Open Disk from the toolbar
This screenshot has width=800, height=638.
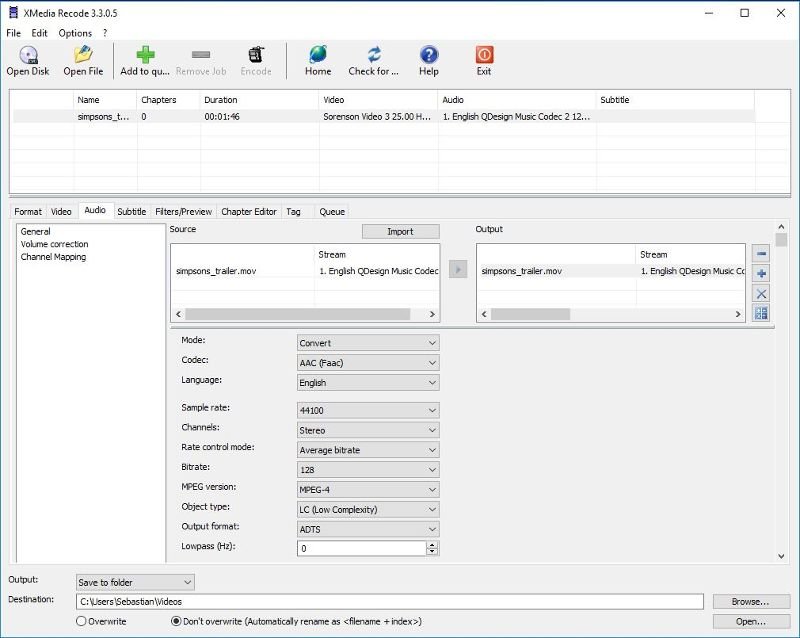point(28,60)
